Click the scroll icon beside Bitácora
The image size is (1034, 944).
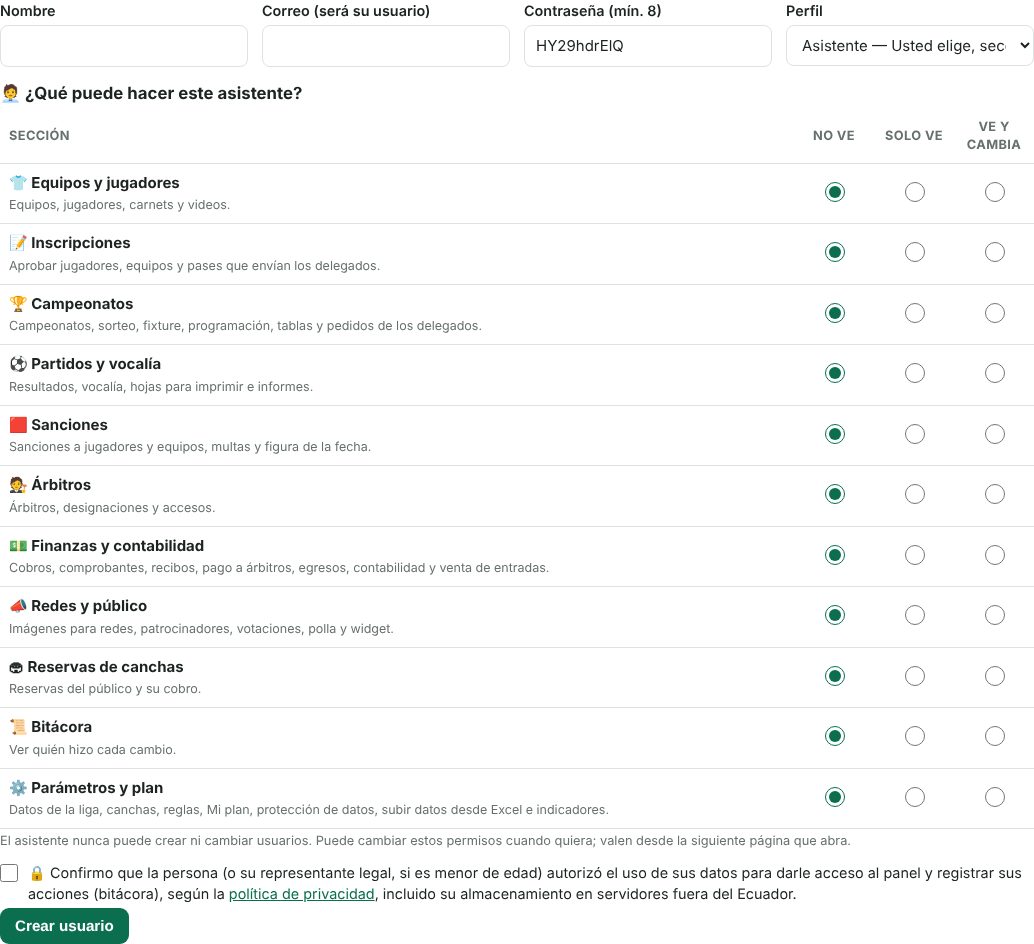18,726
